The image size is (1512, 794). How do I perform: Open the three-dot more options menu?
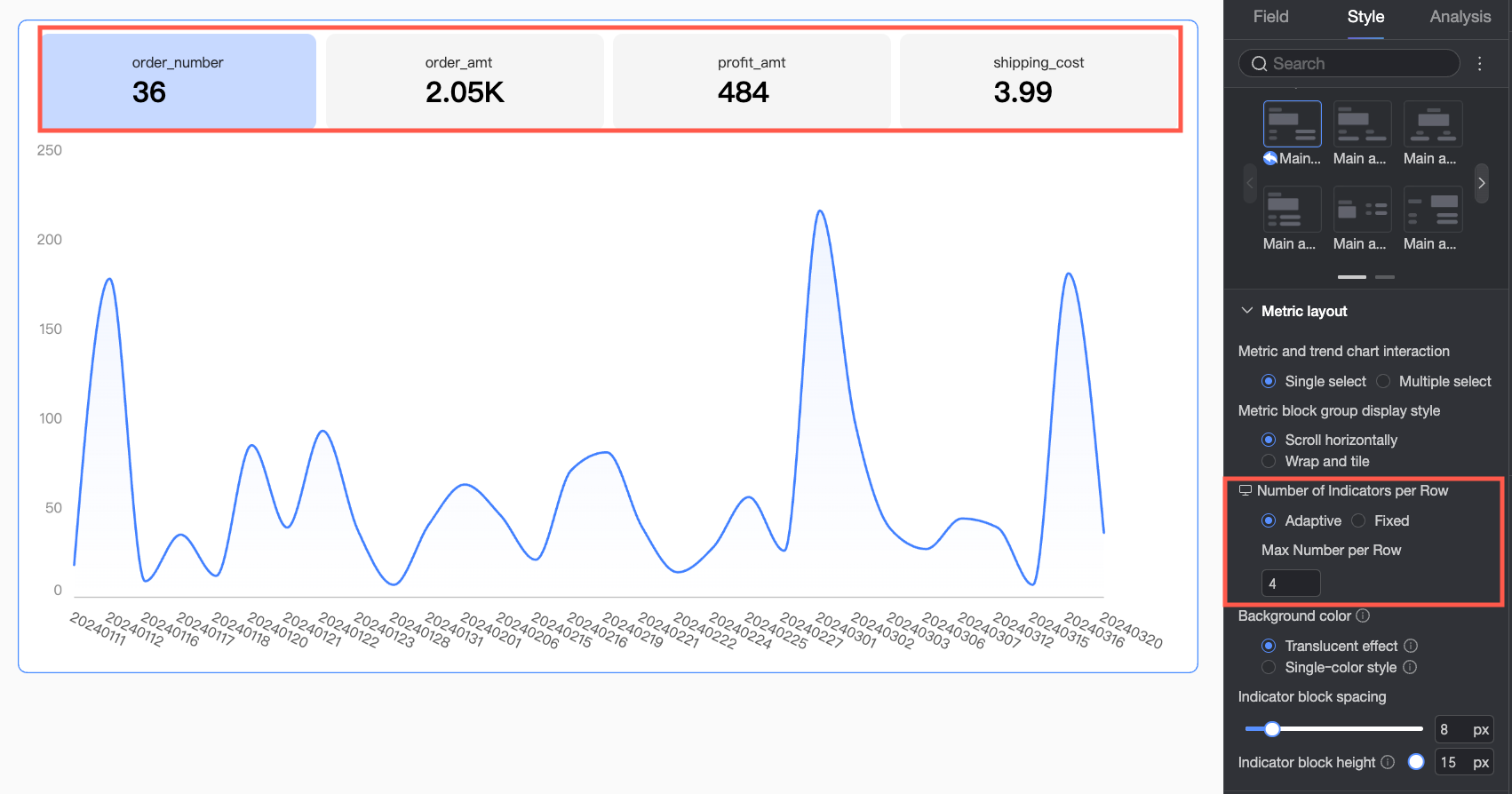click(1479, 63)
